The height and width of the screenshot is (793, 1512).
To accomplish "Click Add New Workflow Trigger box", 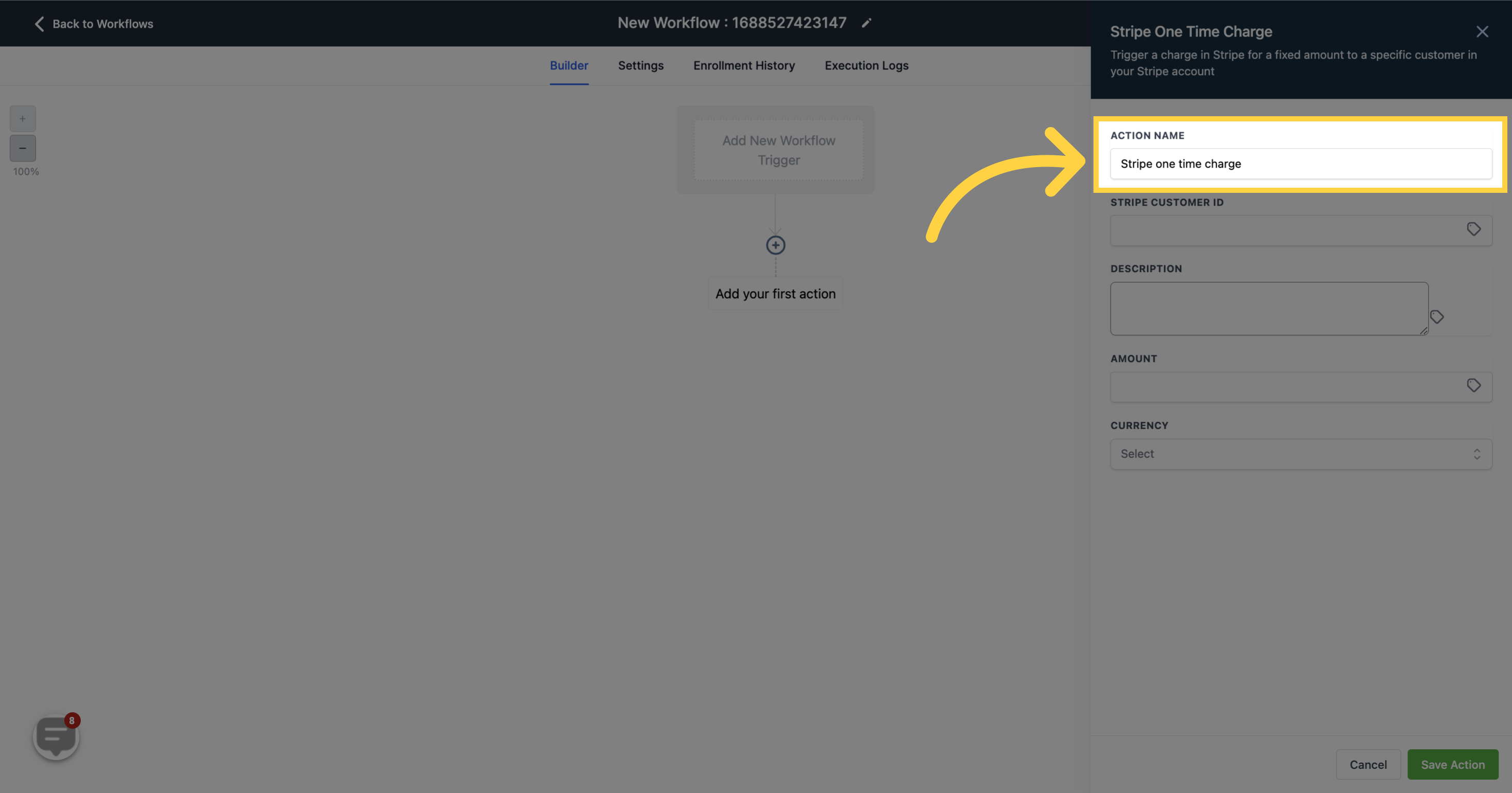I will click(778, 150).
